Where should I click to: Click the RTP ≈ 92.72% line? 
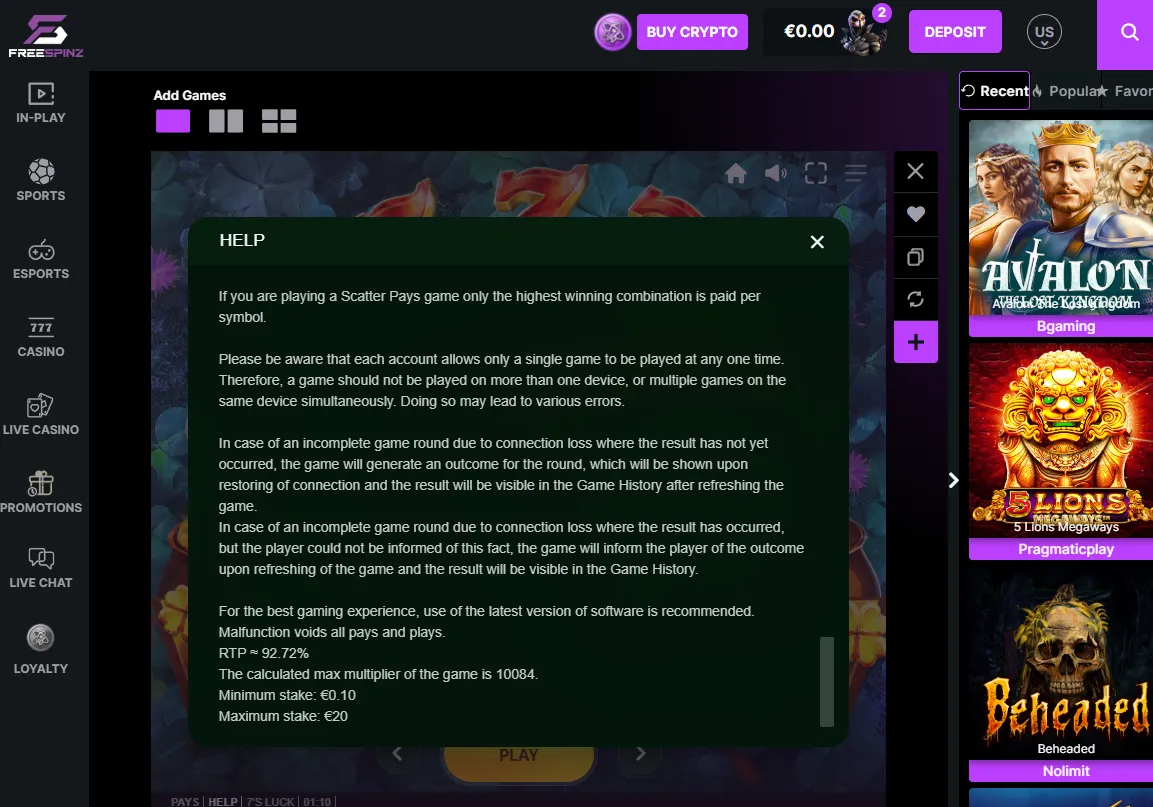coord(263,653)
